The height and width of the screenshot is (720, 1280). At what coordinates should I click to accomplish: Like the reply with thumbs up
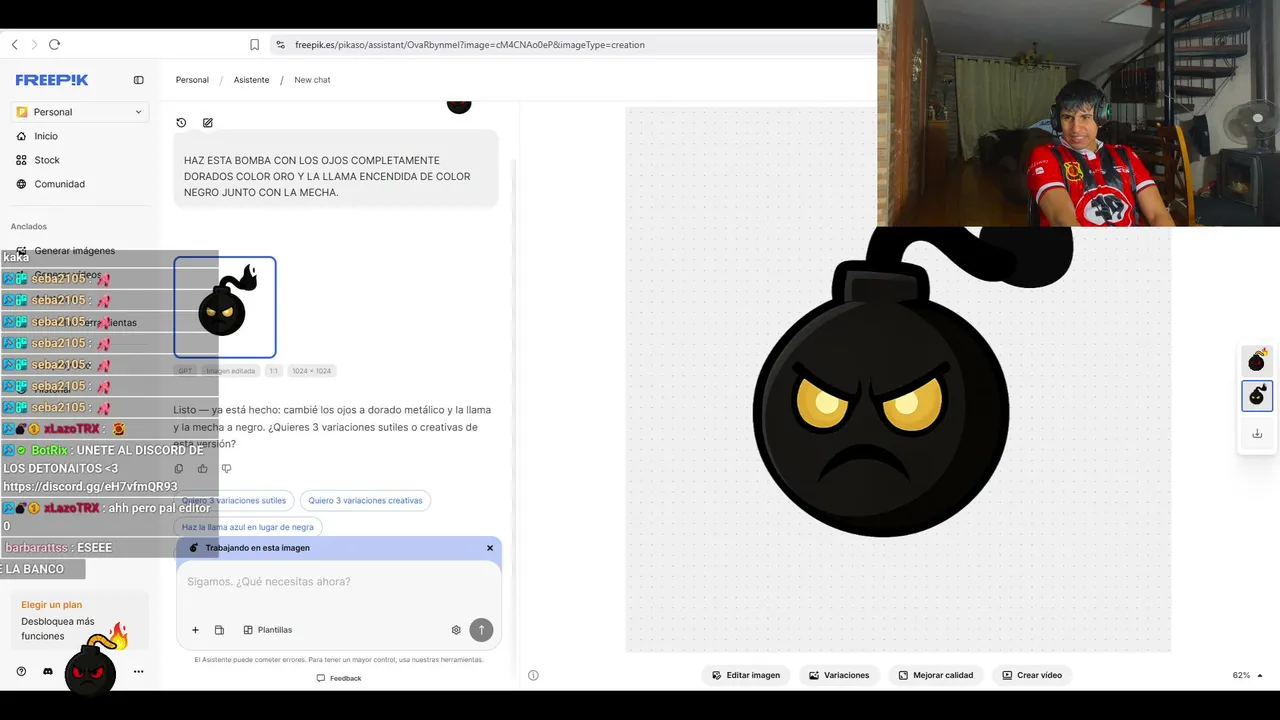pyautogui.click(x=203, y=468)
